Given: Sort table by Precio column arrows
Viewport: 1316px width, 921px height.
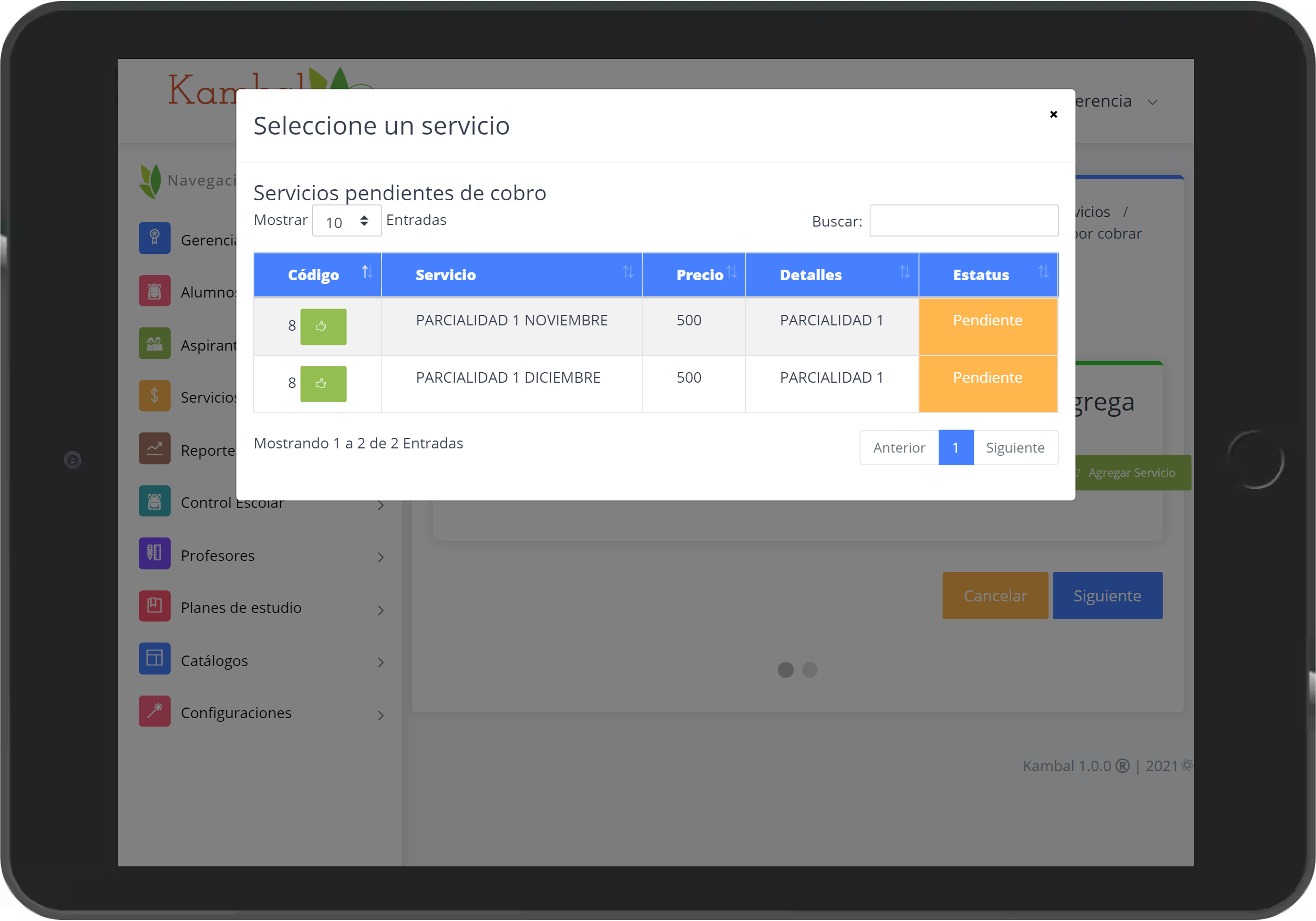Looking at the screenshot, I should point(732,271).
